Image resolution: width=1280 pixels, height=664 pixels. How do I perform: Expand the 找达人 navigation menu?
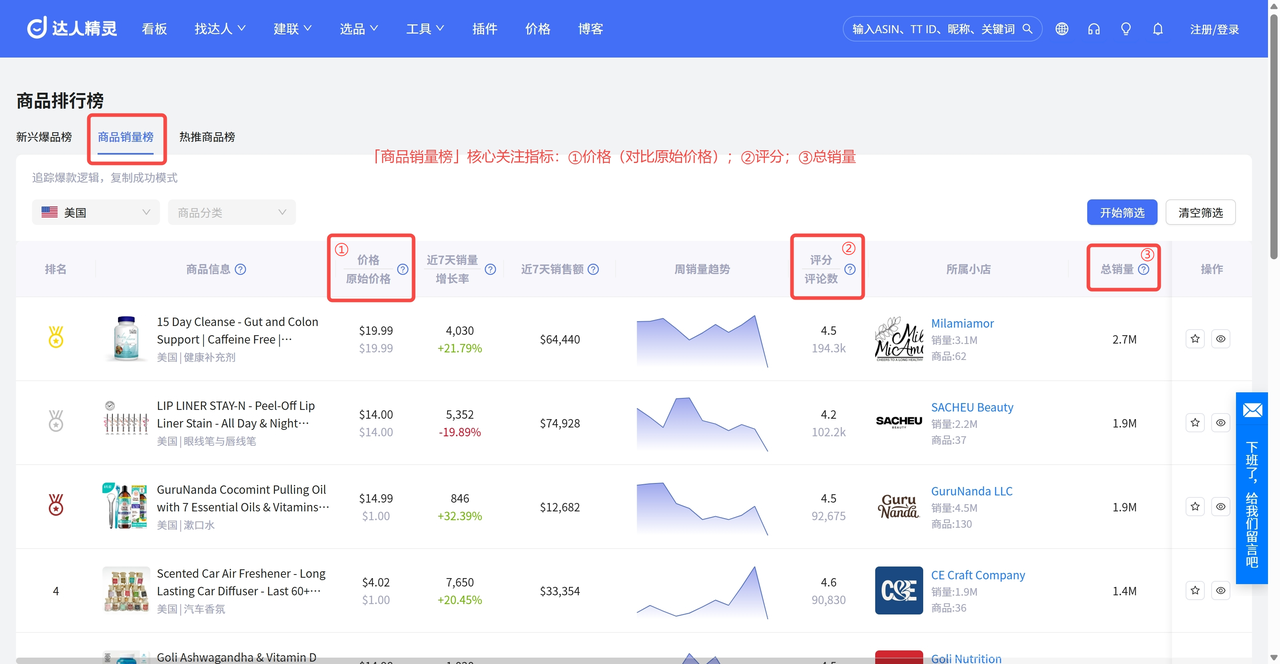click(220, 29)
